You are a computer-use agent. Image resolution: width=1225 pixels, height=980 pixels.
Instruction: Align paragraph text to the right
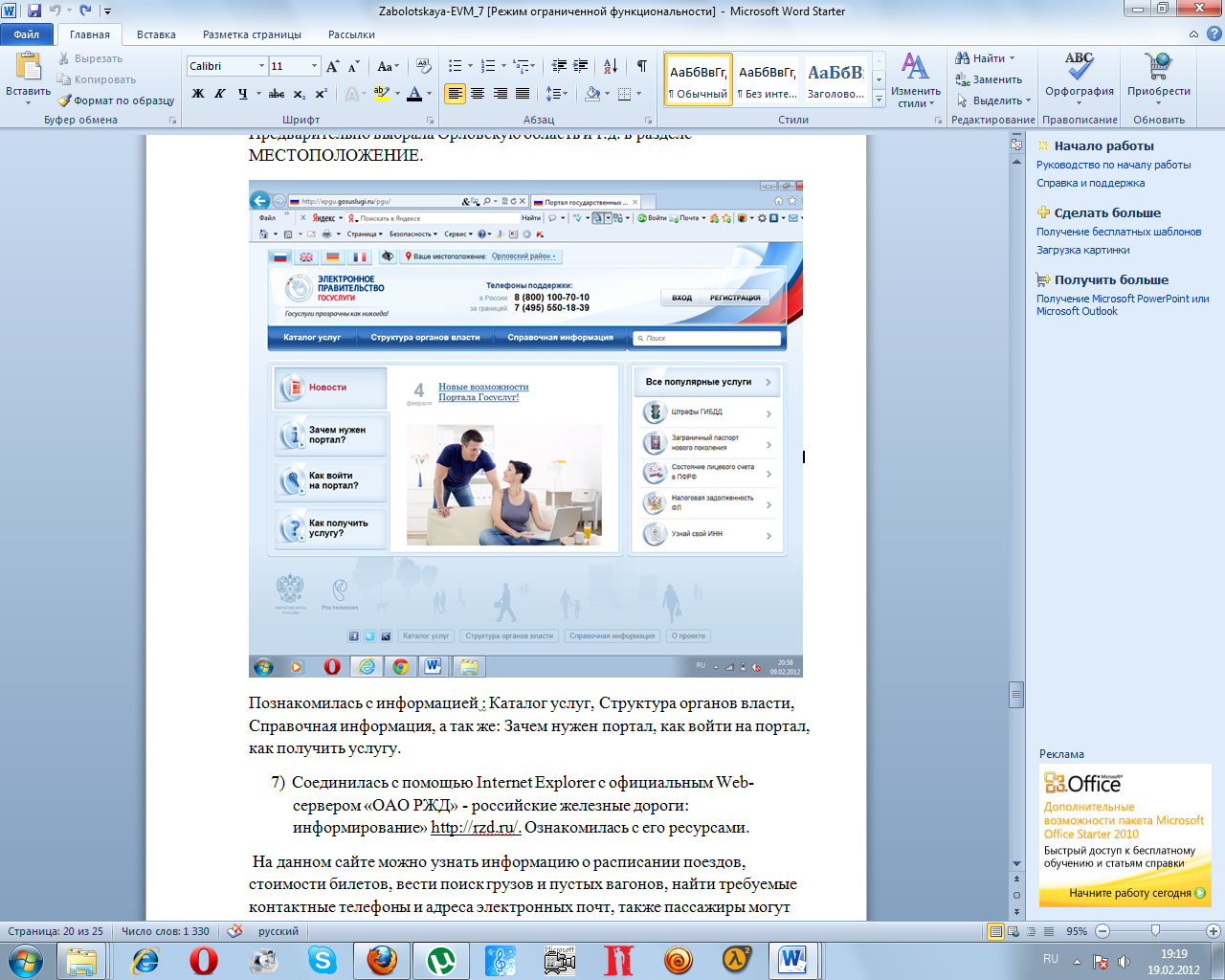[x=500, y=94]
